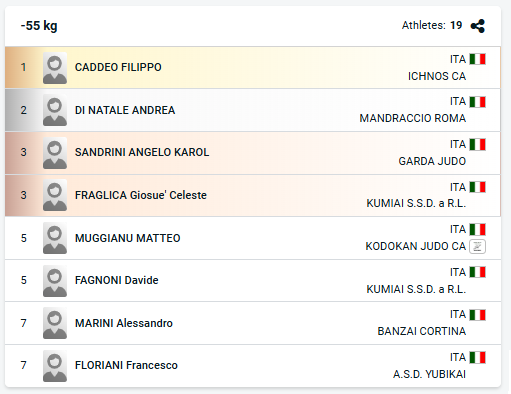Click the MANDRACCIO ROMA club label
This screenshot has width=511, height=394.
(412, 118)
